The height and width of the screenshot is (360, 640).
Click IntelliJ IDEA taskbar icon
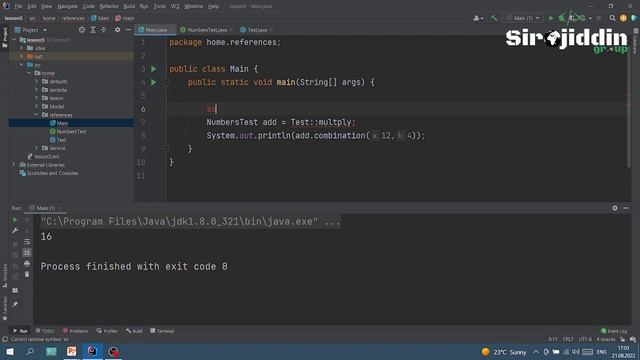click(92, 352)
